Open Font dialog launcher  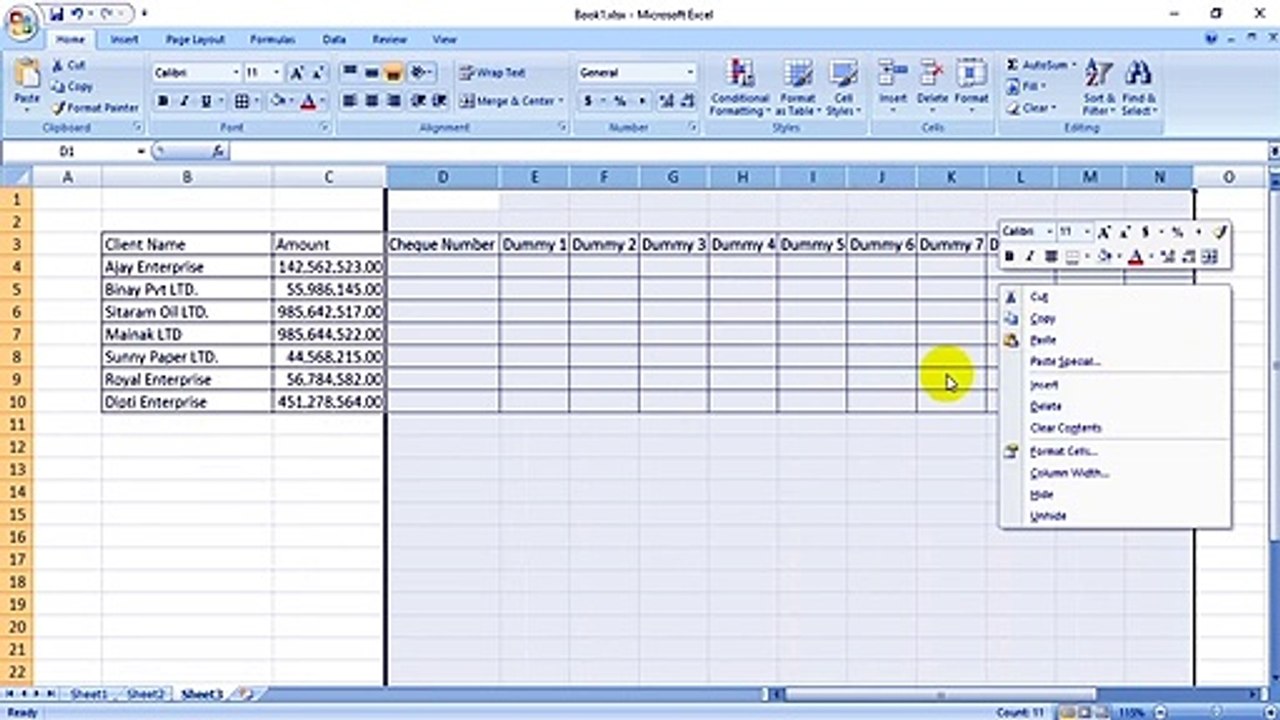[325, 128]
